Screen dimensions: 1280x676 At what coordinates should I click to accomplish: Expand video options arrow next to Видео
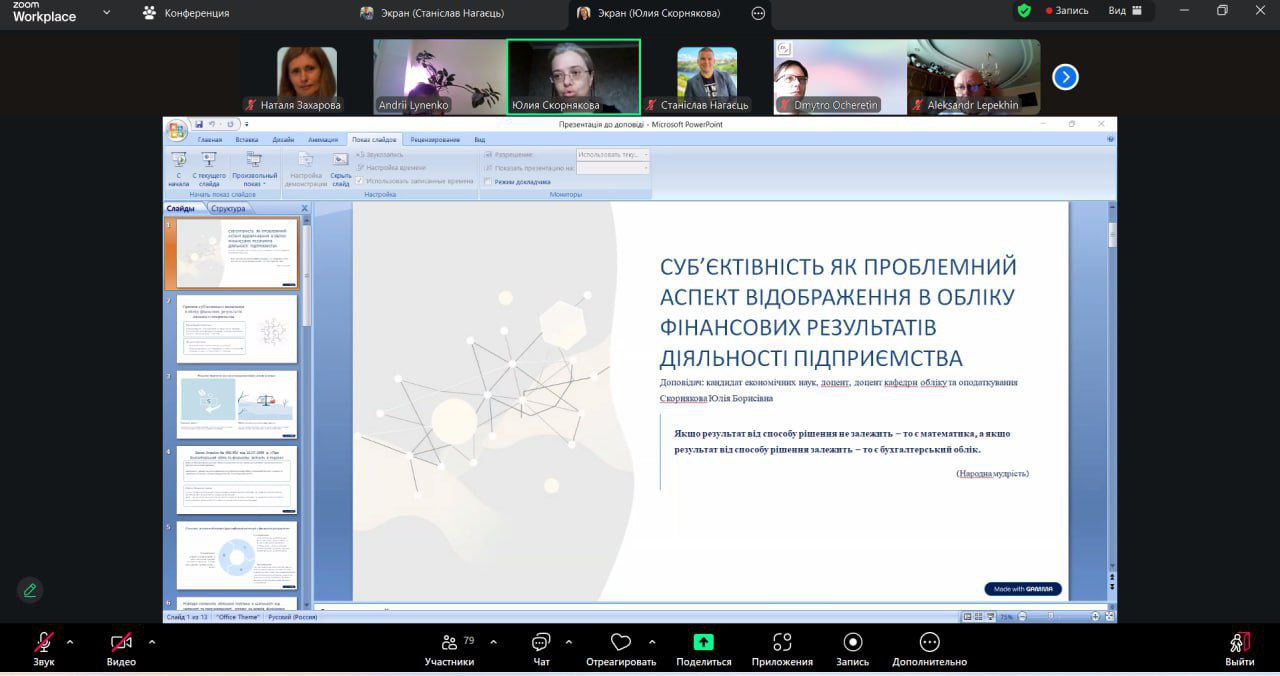pos(152,642)
